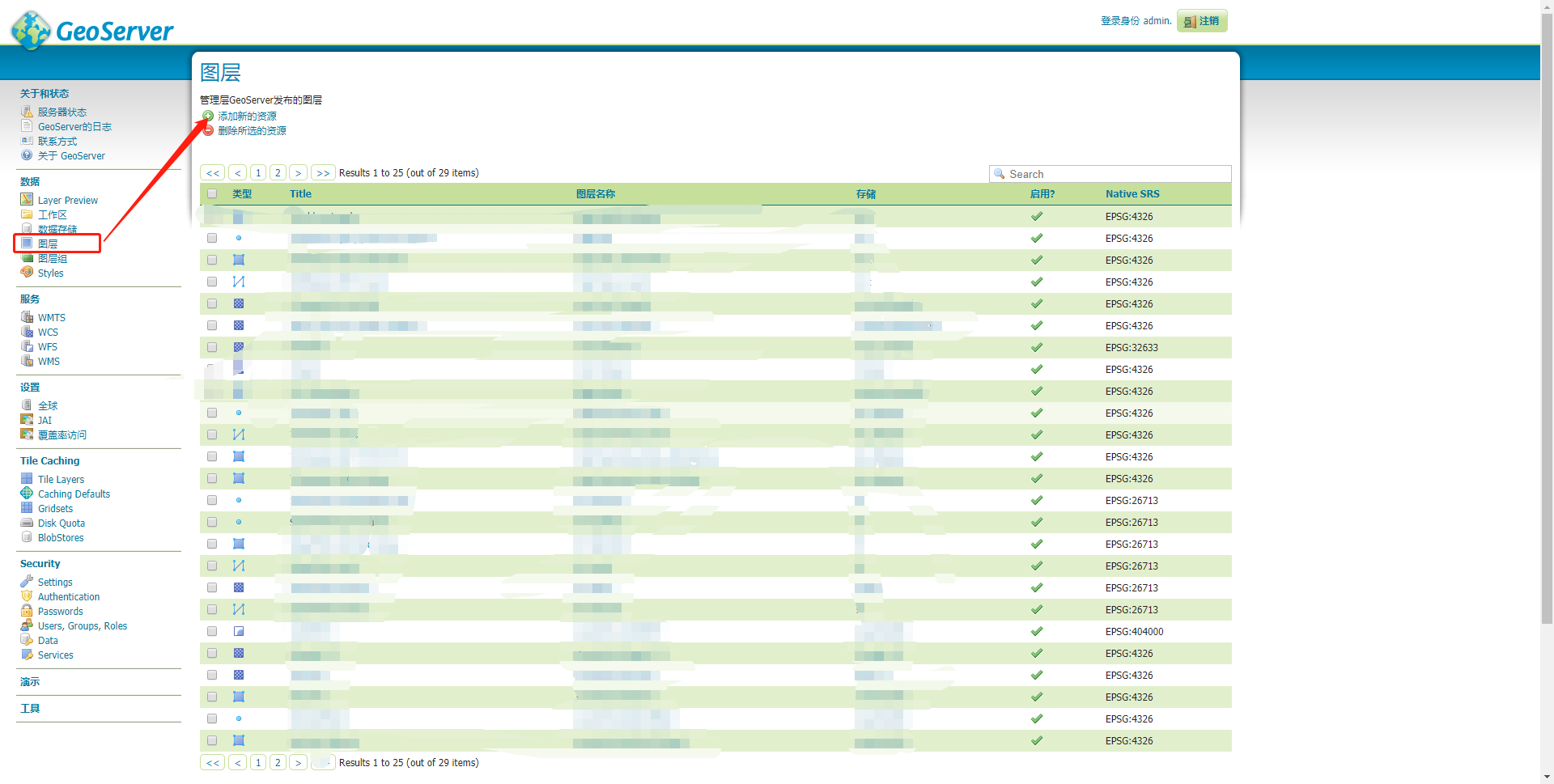Click the layer Search input field
The image size is (1554, 784).
pos(1110,174)
